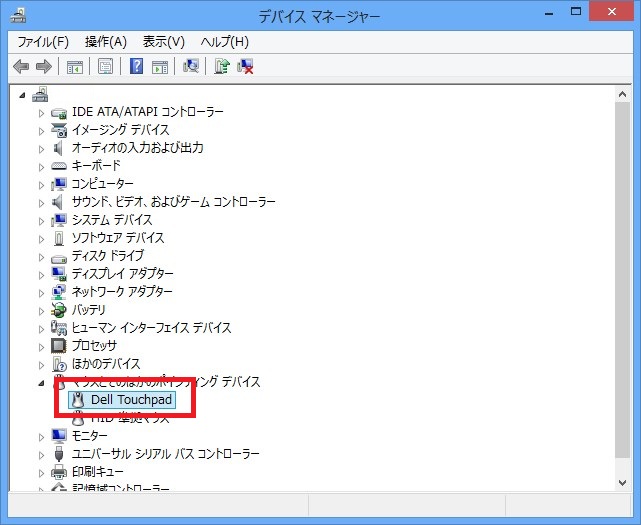Collapse the mouse and pointing devices node
This screenshot has width=641, height=525.
tap(41, 384)
